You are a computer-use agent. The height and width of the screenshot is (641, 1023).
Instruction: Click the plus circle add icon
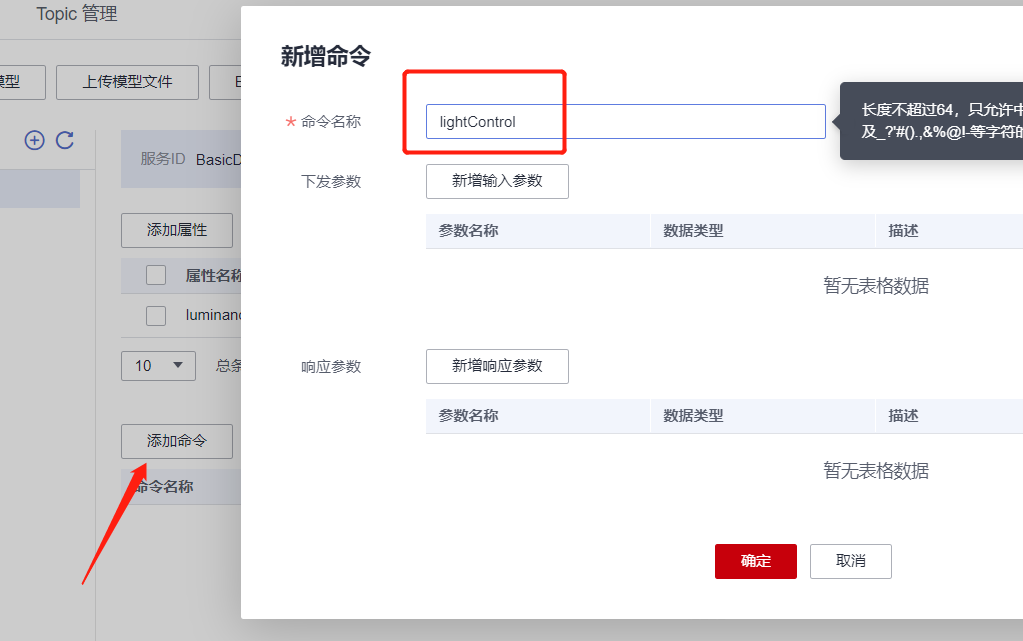tap(35, 141)
